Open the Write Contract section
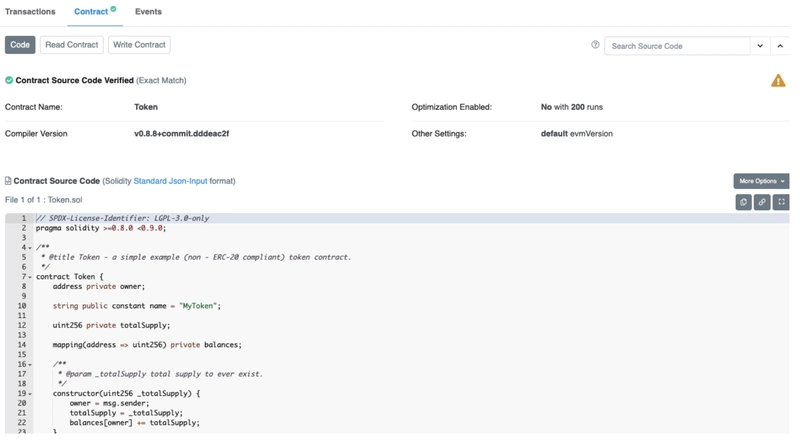Viewport: 800px width, 443px height. [139, 45]
